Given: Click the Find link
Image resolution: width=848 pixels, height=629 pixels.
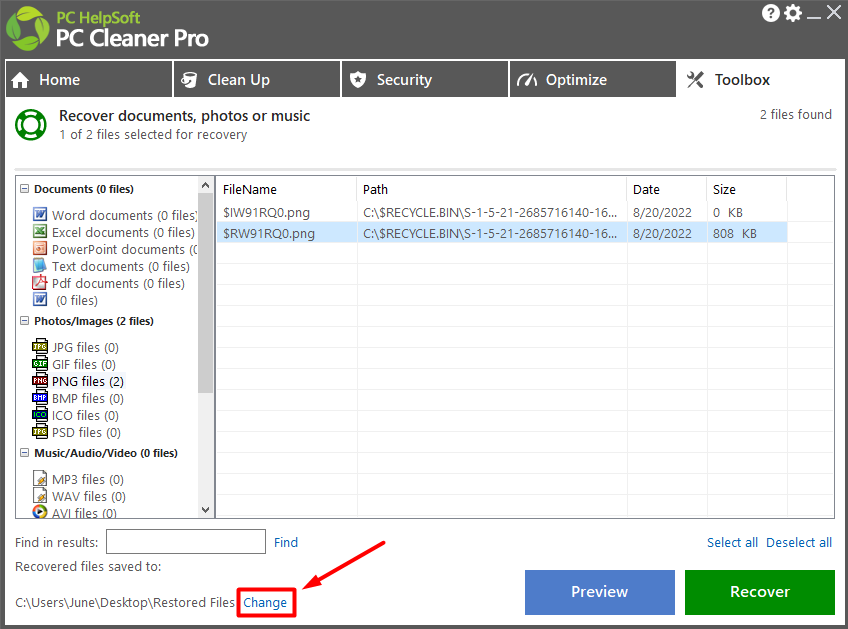Looking at the screenshot, I should click(286, 542).
